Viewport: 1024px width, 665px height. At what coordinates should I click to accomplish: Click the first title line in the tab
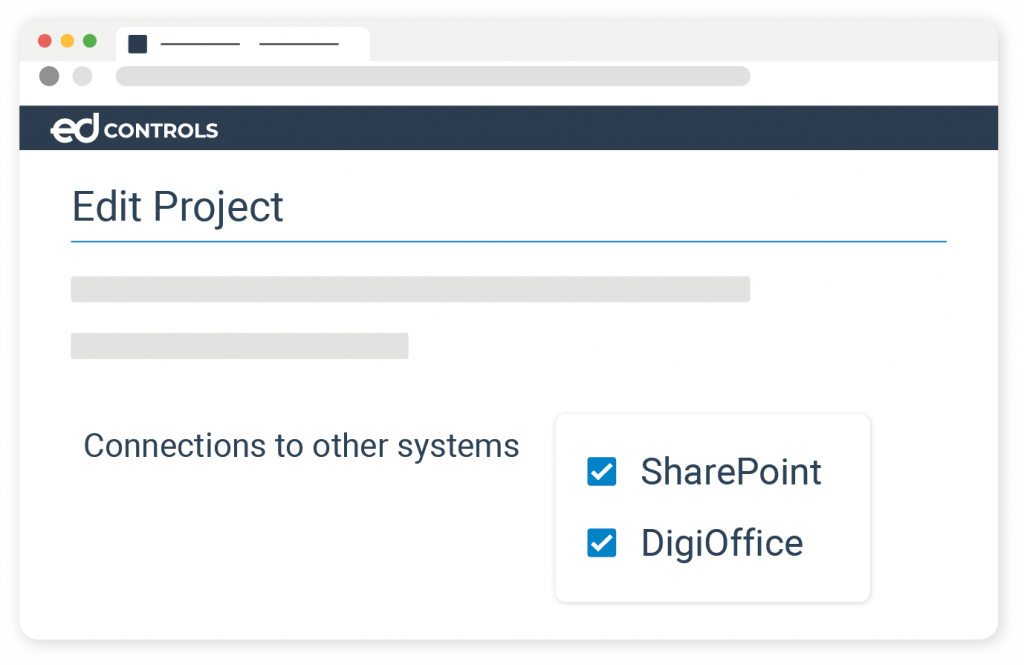[x=200, y=44]
